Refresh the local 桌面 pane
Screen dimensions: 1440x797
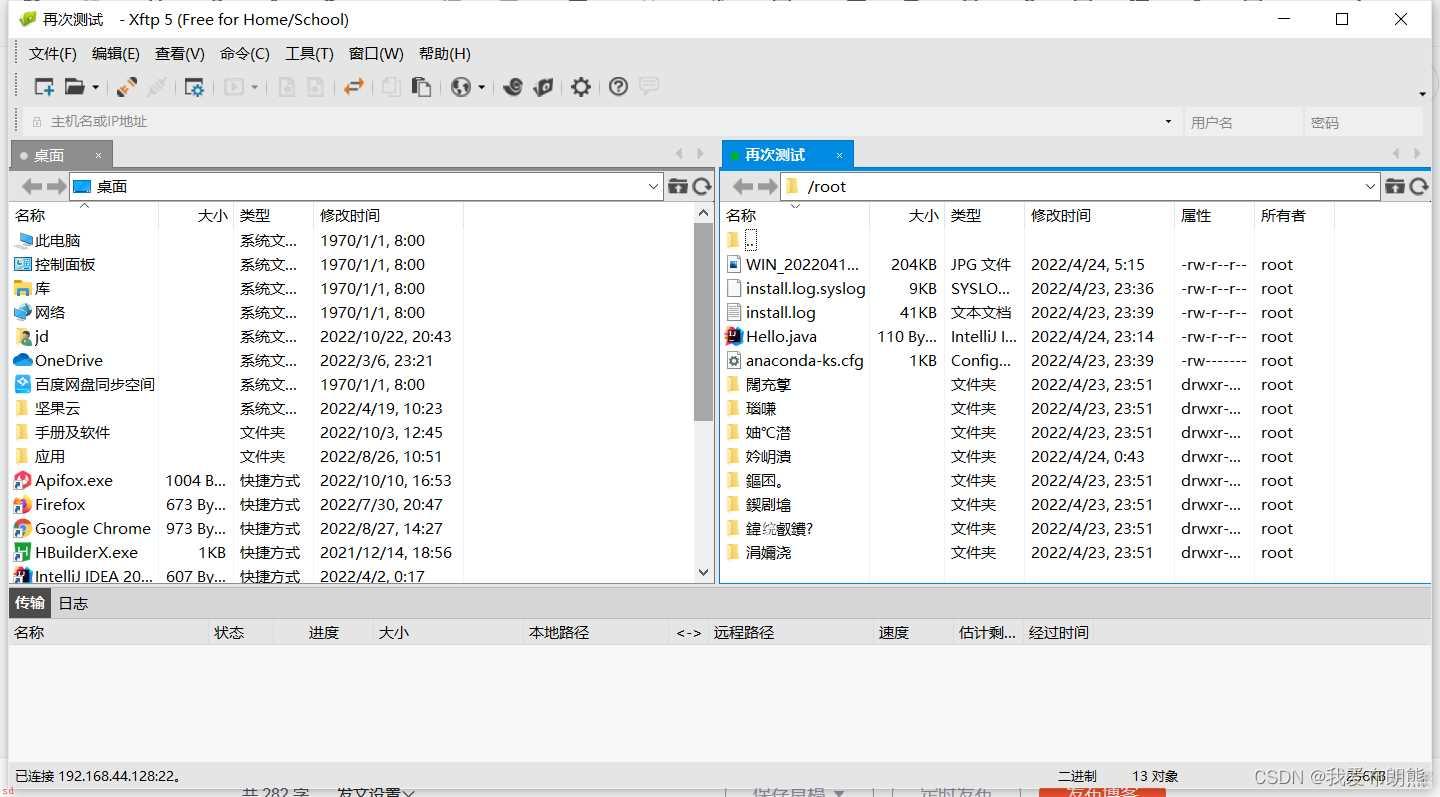702,186
